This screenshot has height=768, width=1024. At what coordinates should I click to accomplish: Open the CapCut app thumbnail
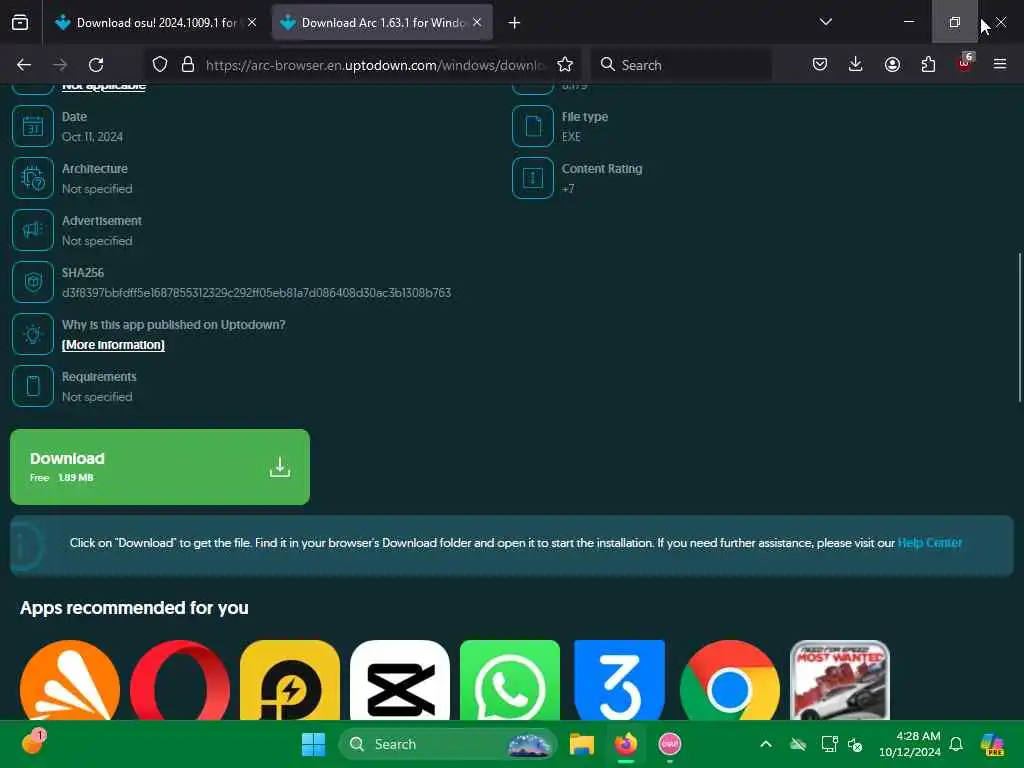pyautogui.click(x=400, y=680)
